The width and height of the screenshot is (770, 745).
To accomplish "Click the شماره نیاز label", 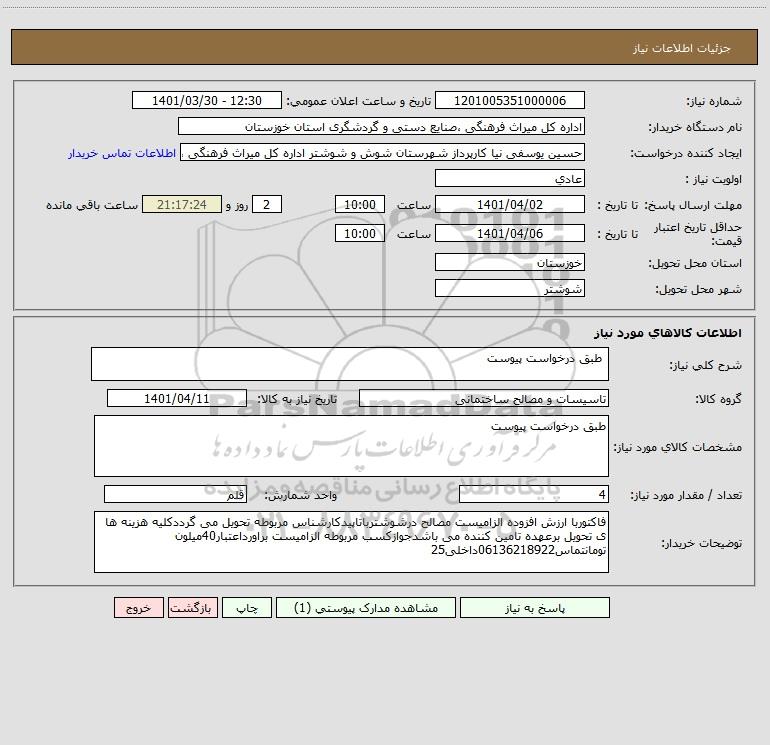I will pyautogui.click(x=714, y=102).
